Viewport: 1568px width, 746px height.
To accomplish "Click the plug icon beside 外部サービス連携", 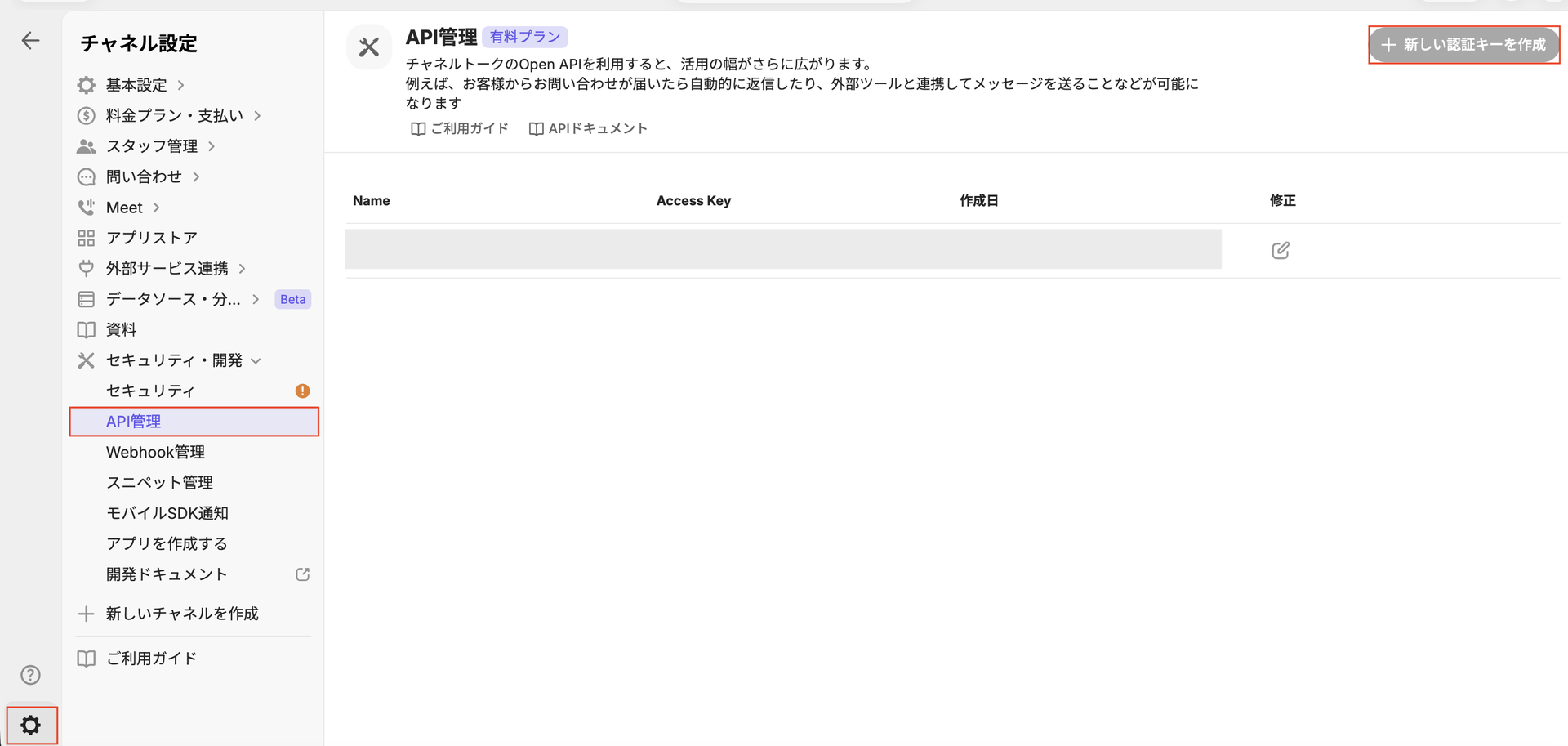I will (86, 268).
